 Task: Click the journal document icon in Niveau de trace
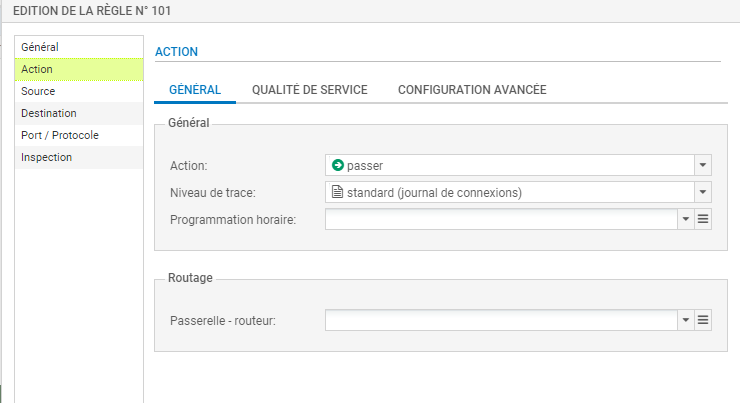(x=337, y=192)
